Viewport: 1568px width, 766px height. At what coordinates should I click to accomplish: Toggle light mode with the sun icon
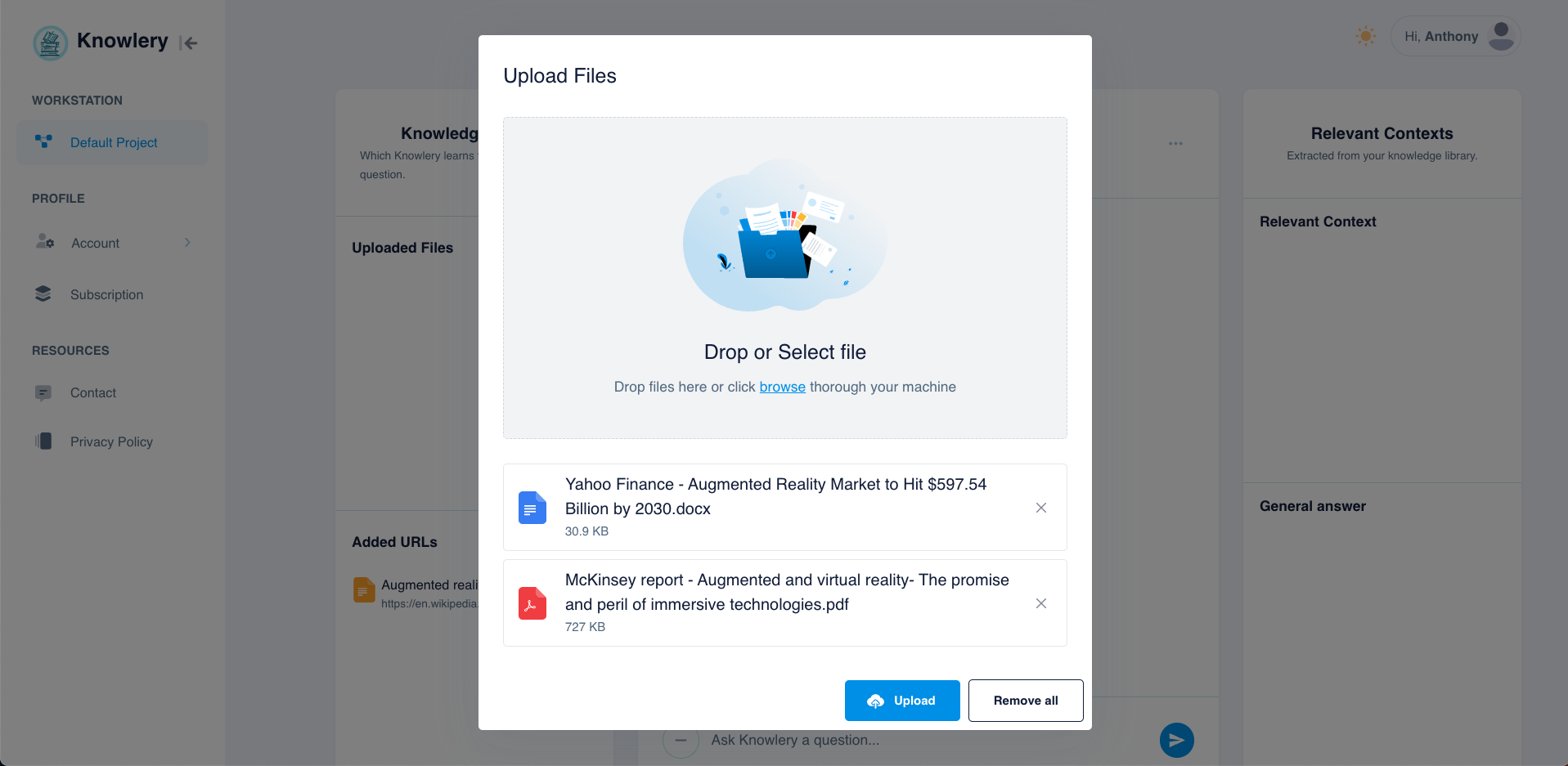click(x=1365, y=36)
